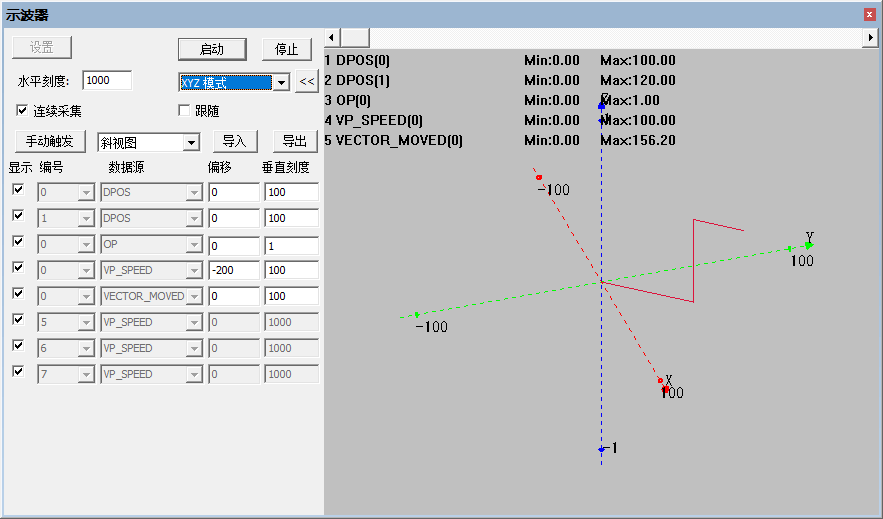The image size is (883, 519).
Task: Click the blue Z axis top marker
Action: tap(601, 106)
